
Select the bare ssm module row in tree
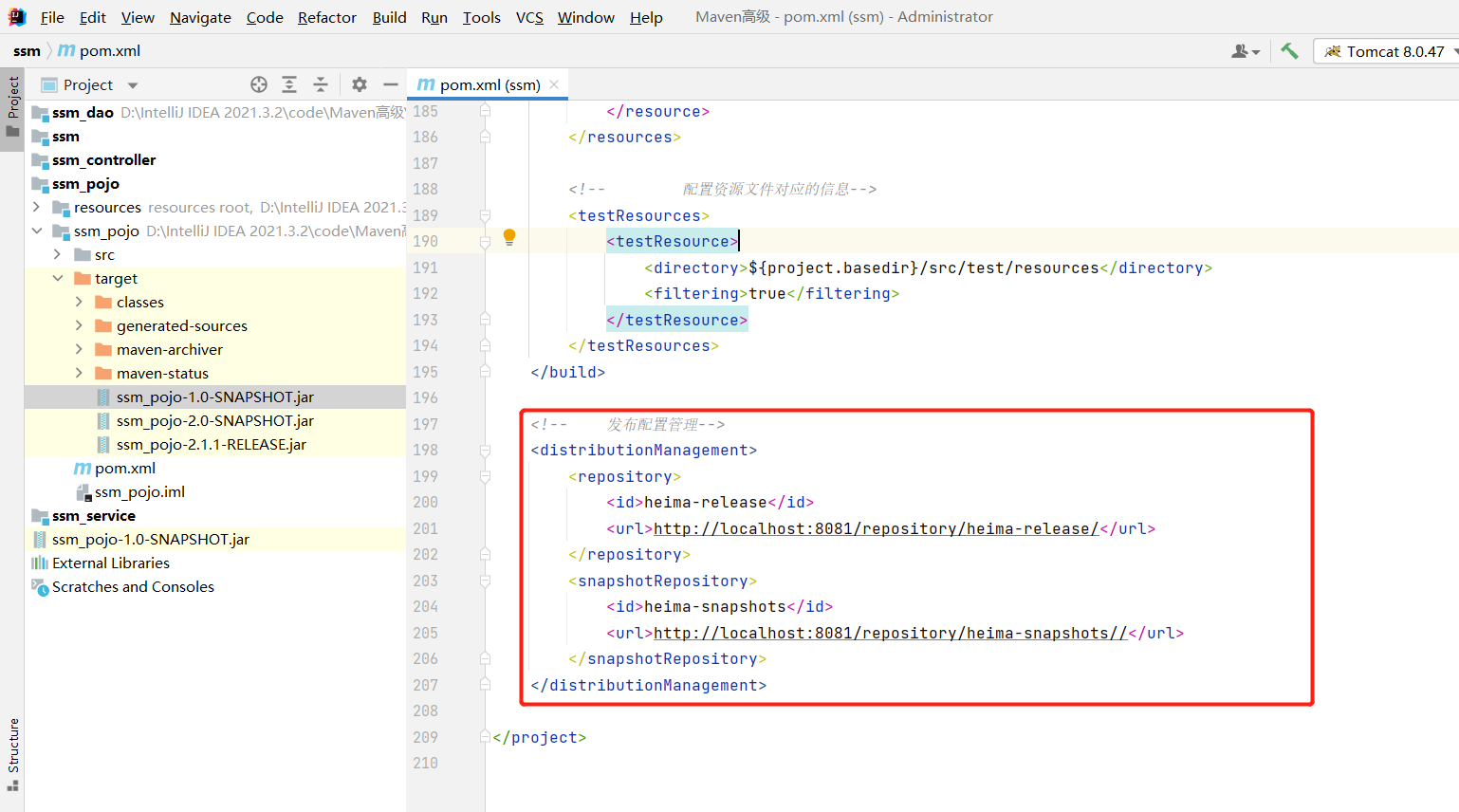click(215, 136)
